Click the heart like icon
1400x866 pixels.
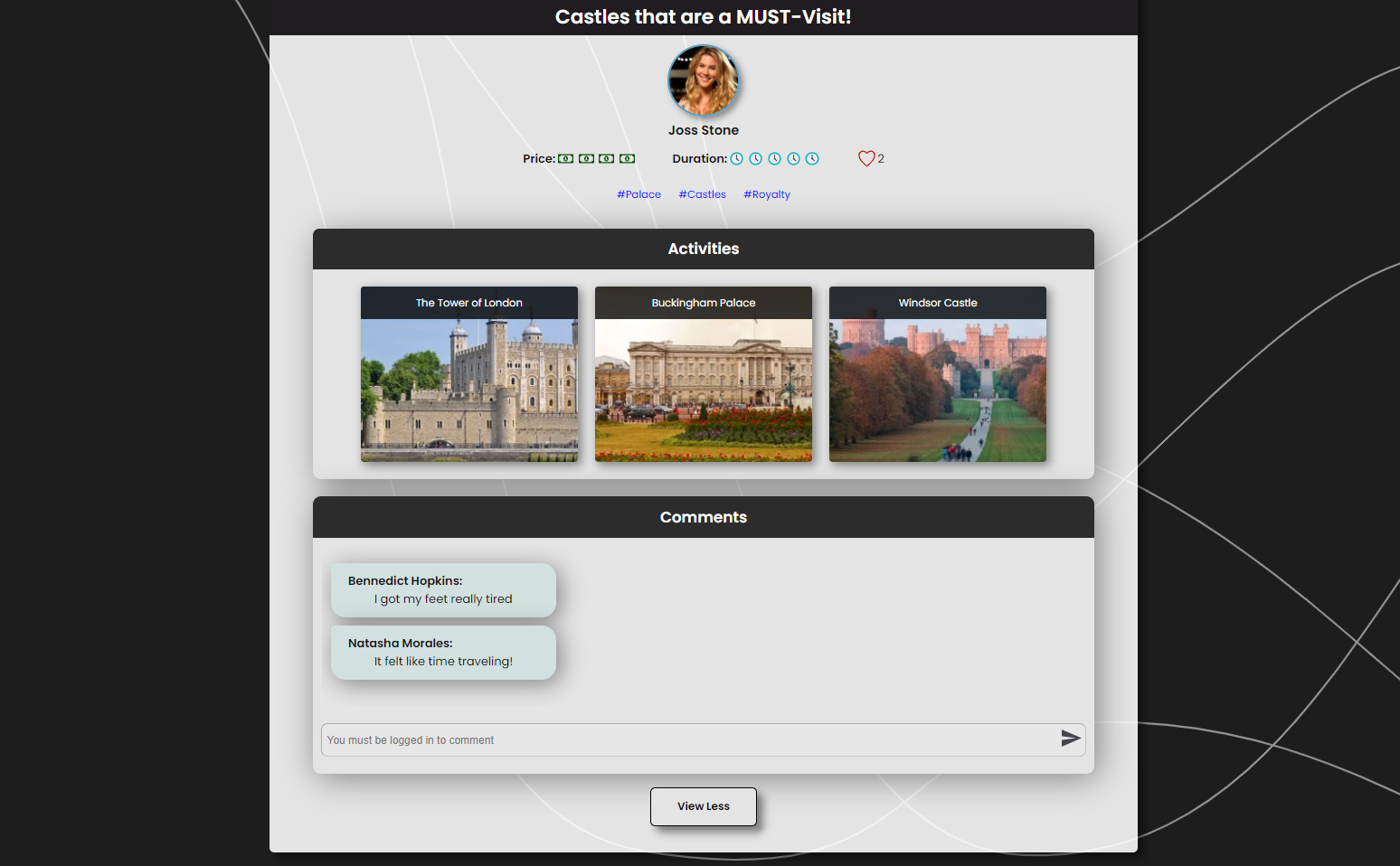click(866, 158)
